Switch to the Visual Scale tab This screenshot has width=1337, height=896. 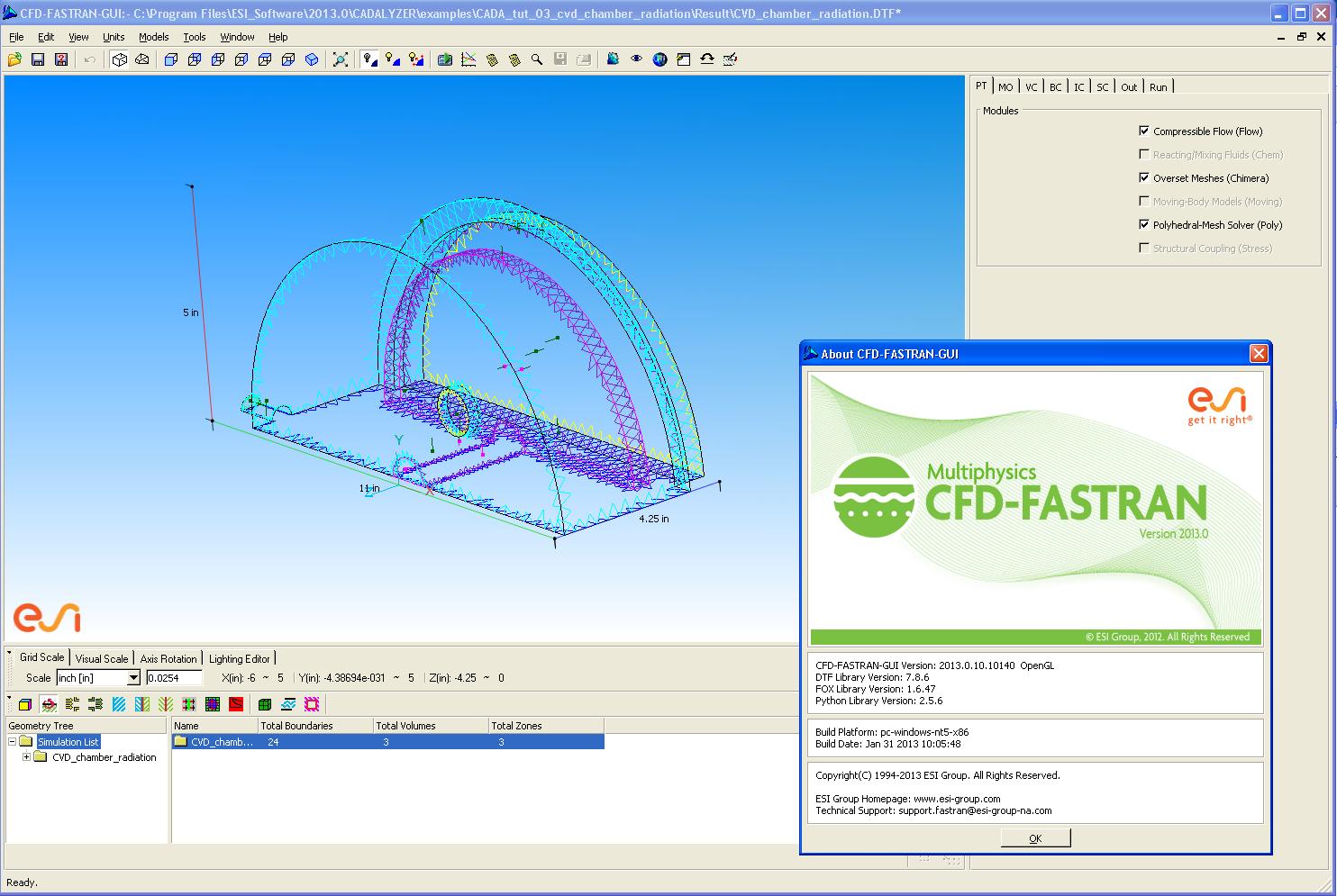(x=102, y=658)
